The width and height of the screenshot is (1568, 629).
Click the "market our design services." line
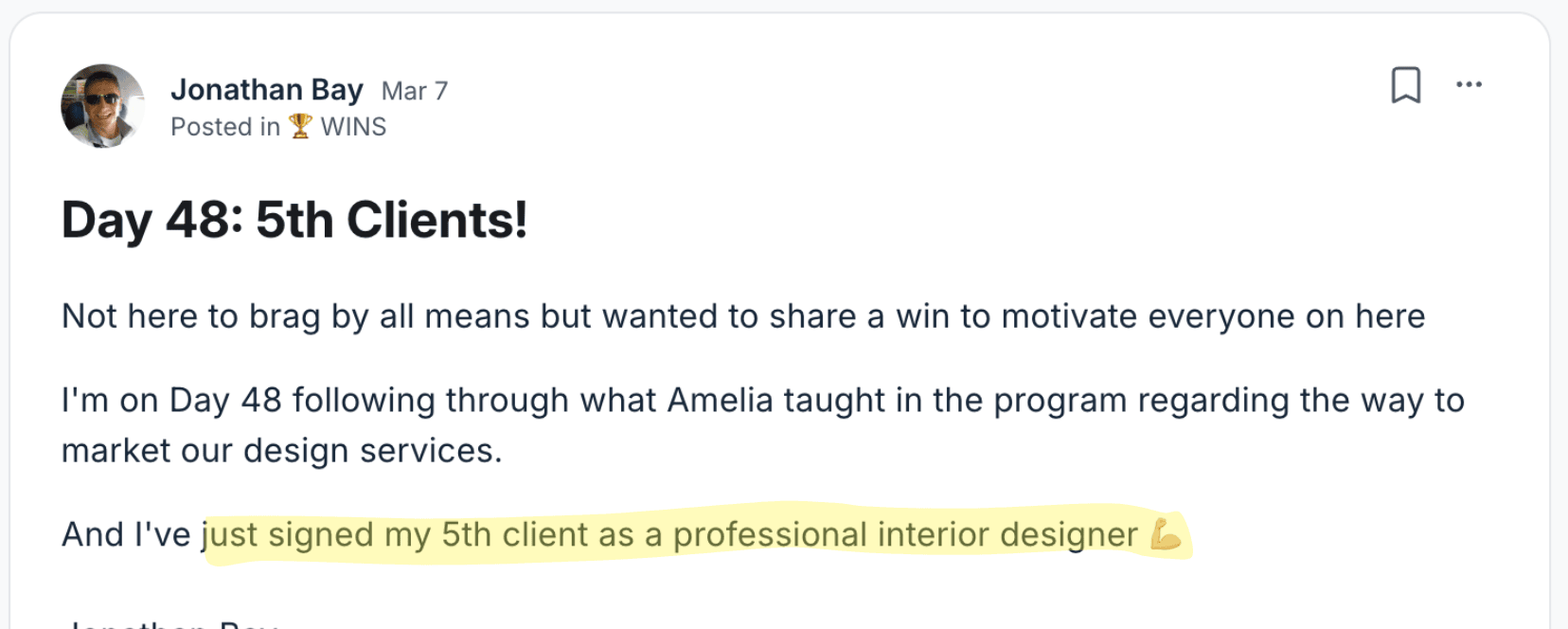point(281,451)
